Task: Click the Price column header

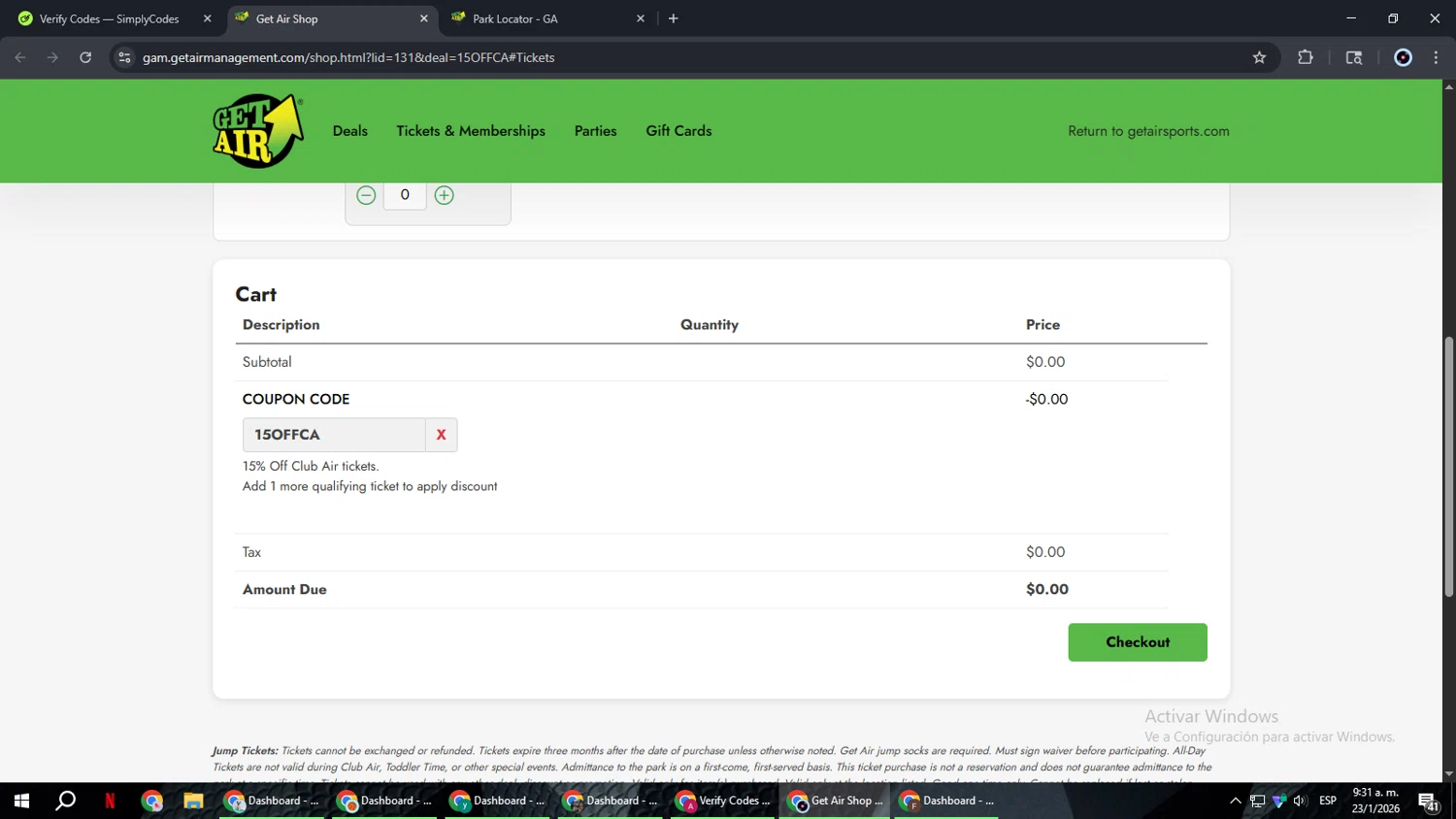Action: tap(1042, 325)
